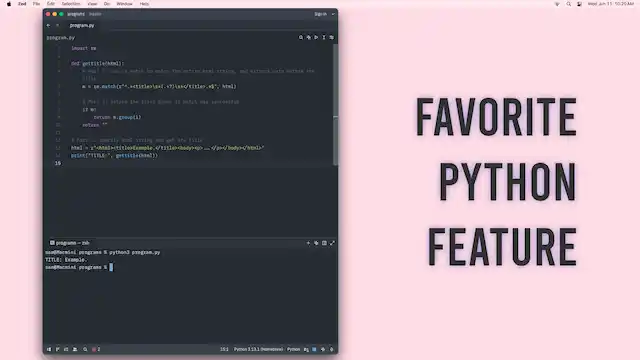Click the Sign in button
This screenshot has width=640, height=360.
pyautogui.click(x=320, y=14)
